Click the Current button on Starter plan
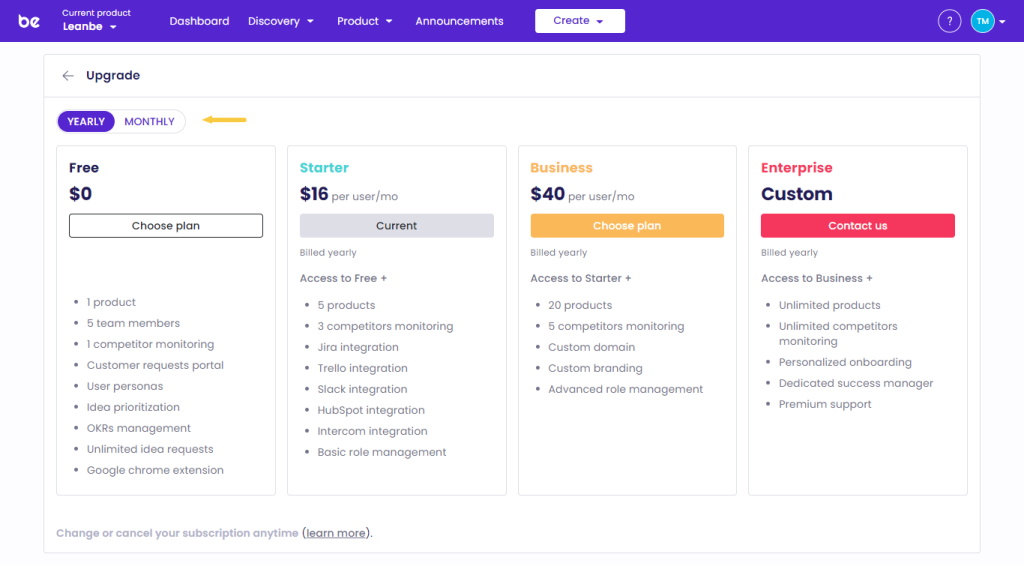 (x=396, y=226)
